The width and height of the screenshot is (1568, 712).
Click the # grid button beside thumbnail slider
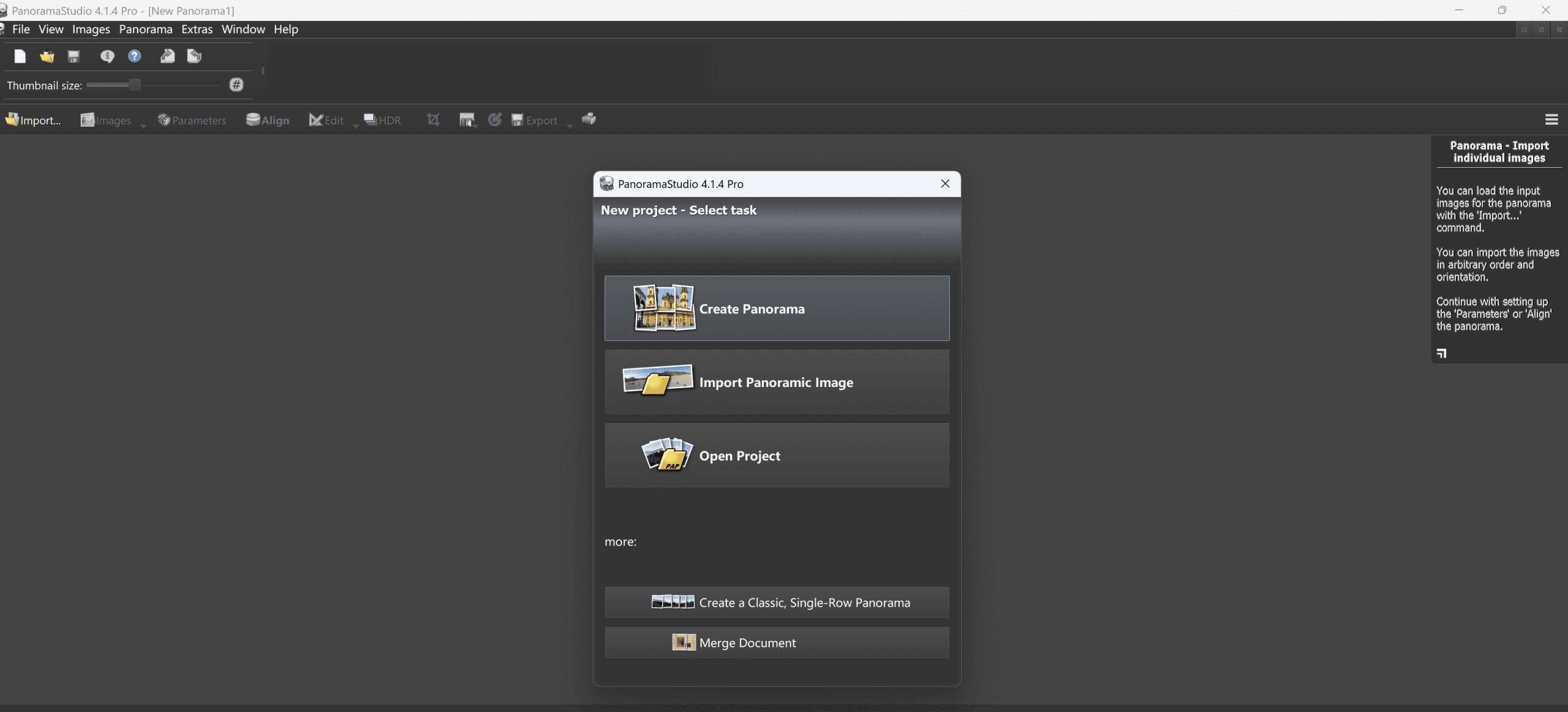(236, 85)
